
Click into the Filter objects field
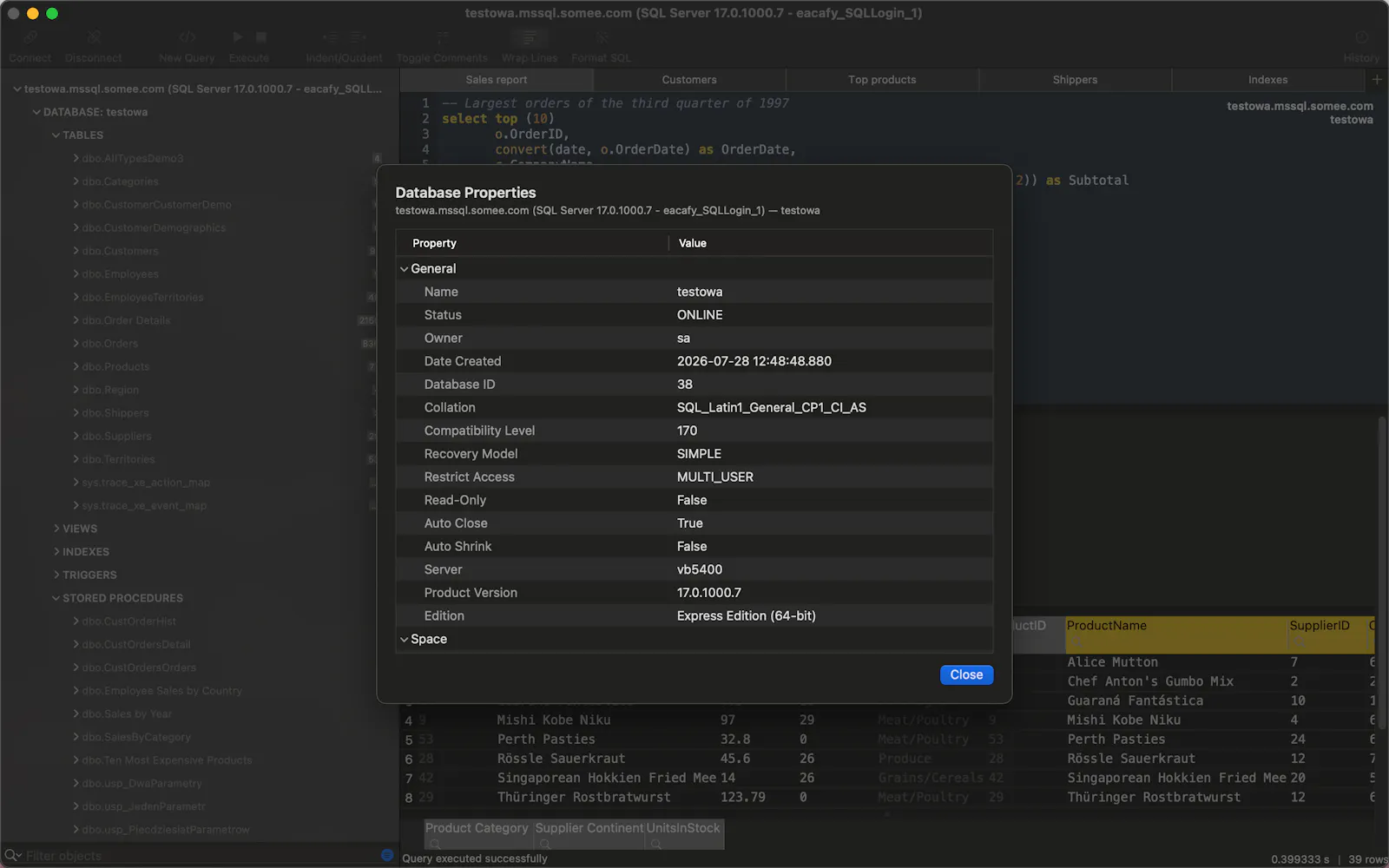pyautogui.click(x=200, y=855)
